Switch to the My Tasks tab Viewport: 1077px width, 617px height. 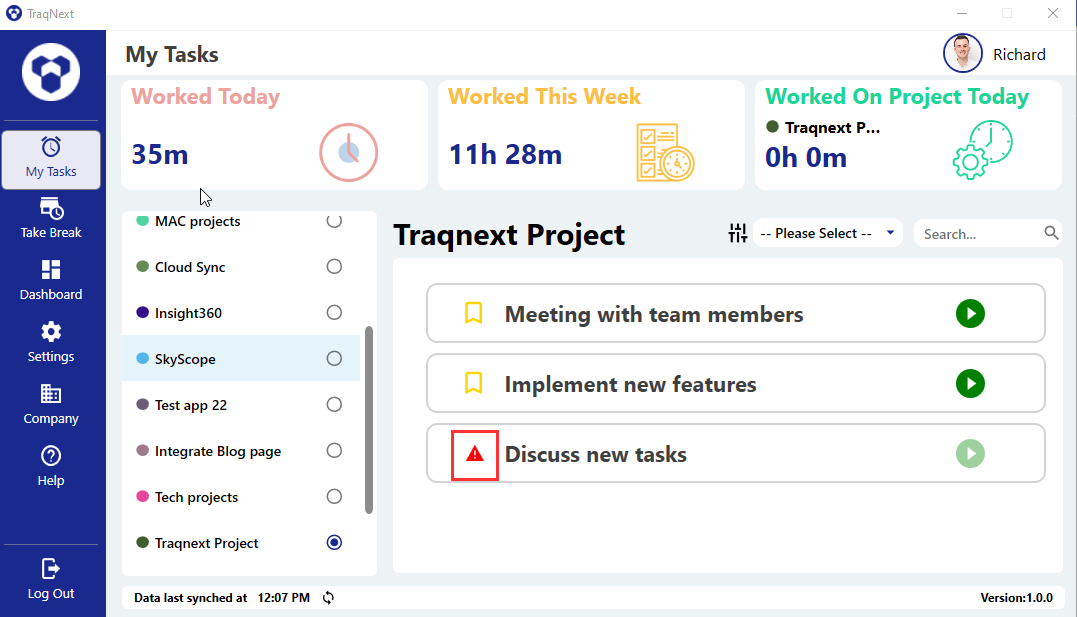click(x=50, y=158)
